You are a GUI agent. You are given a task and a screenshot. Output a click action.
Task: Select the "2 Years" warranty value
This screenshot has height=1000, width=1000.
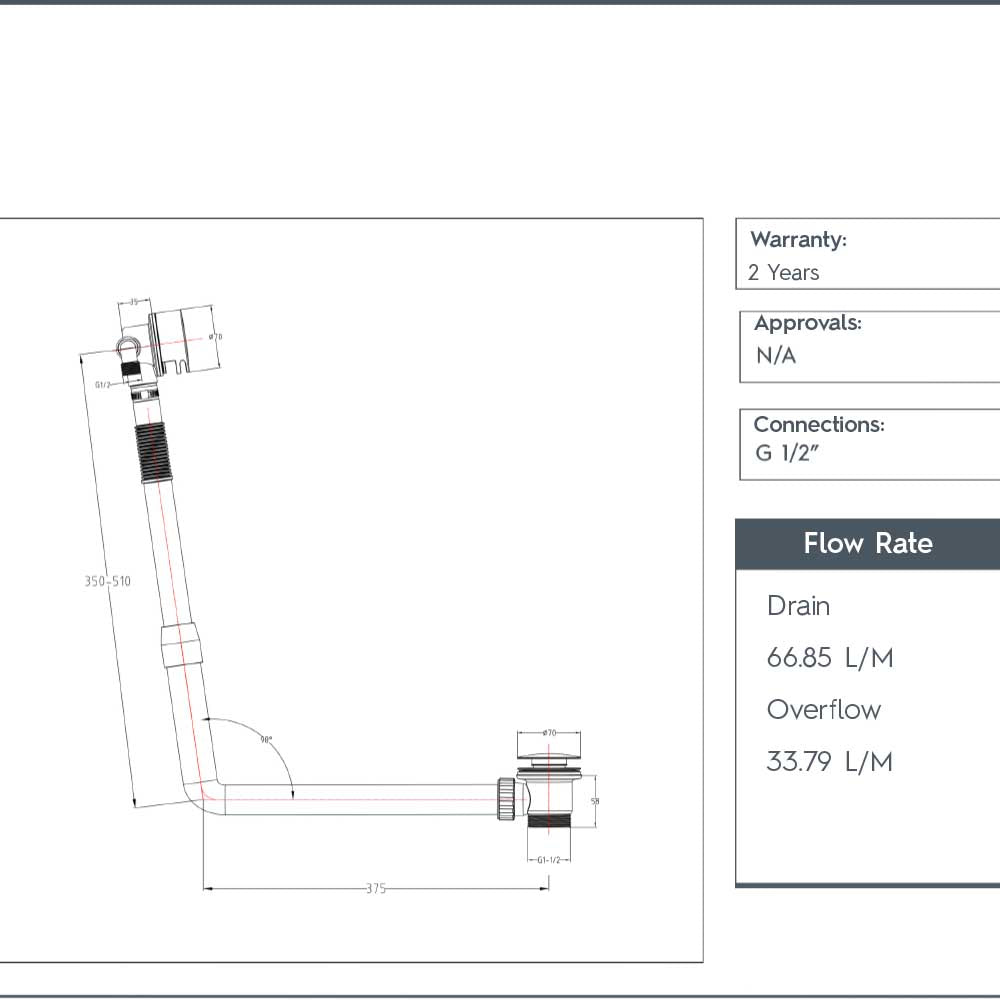click(x=783, y=273)
